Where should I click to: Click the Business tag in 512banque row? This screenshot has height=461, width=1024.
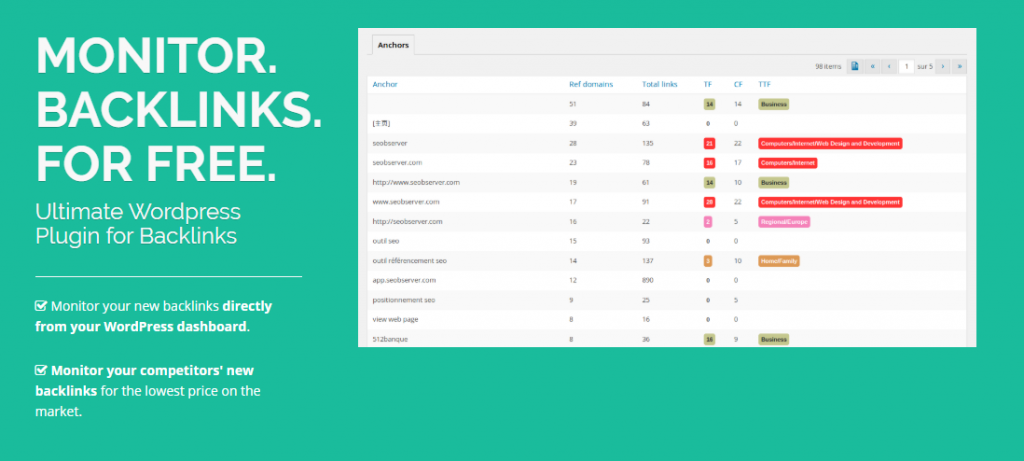tap(773, 339)
